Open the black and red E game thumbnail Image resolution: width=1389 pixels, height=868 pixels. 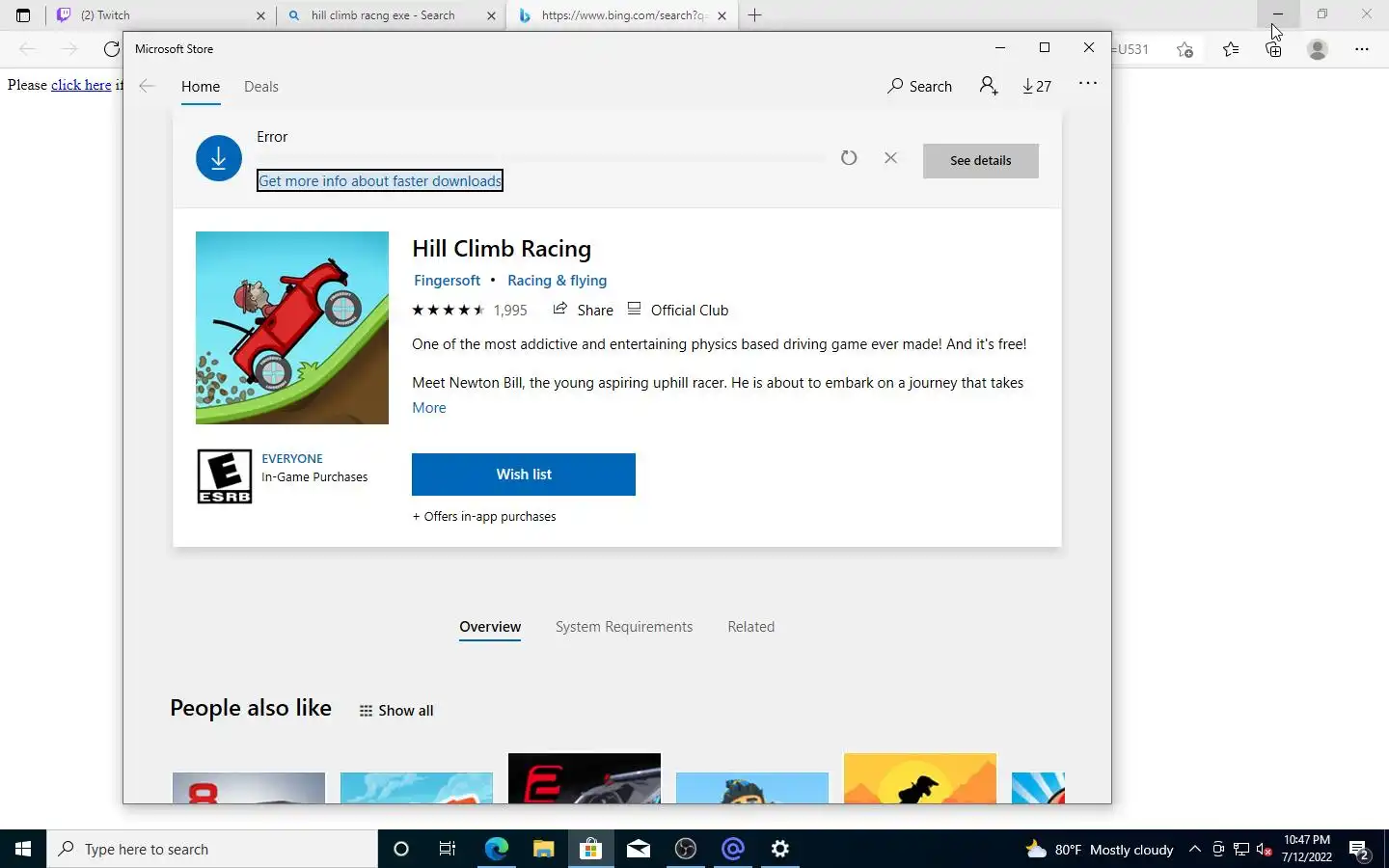(585, 778)
